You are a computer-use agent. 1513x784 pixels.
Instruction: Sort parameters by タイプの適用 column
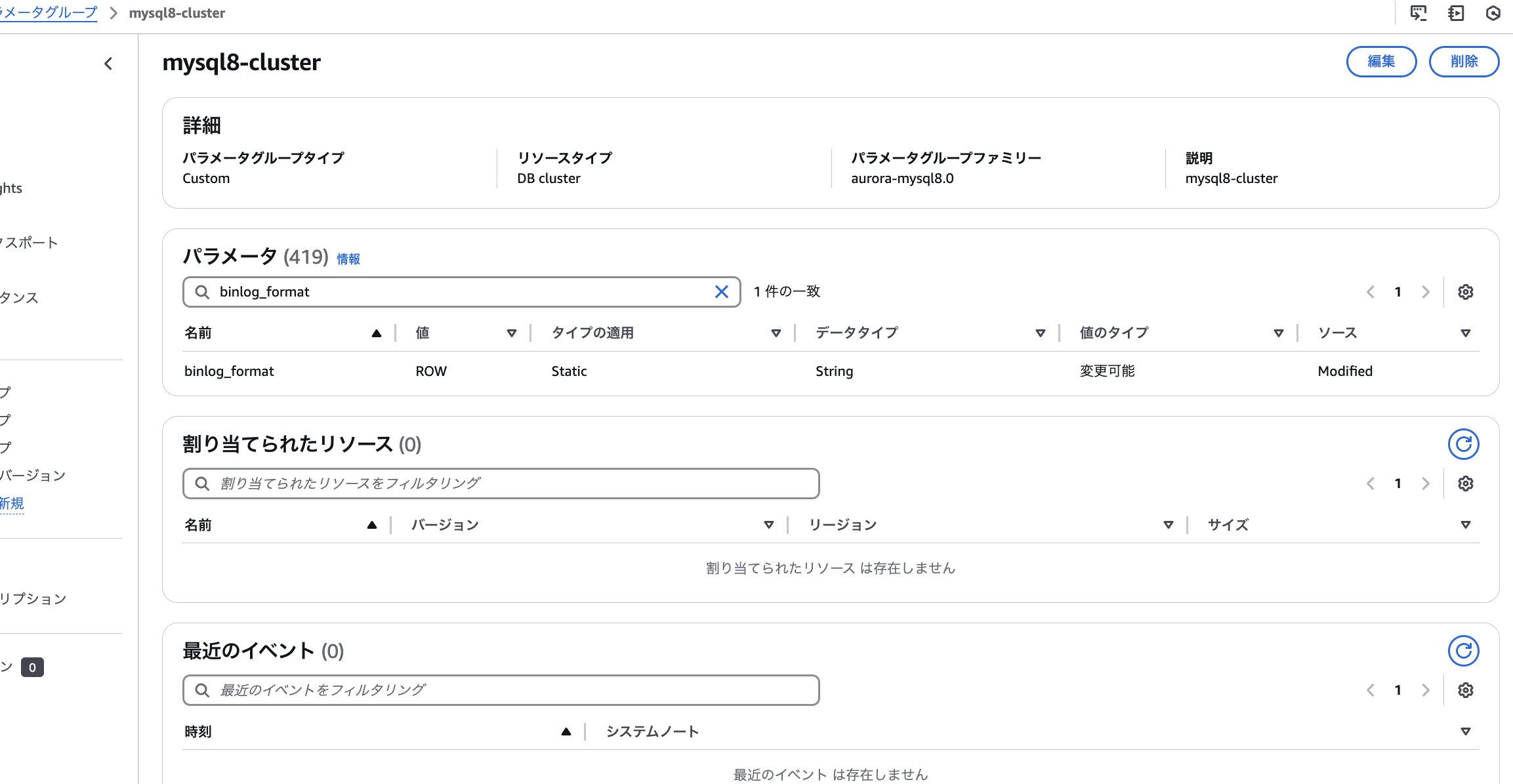[776, 333]
